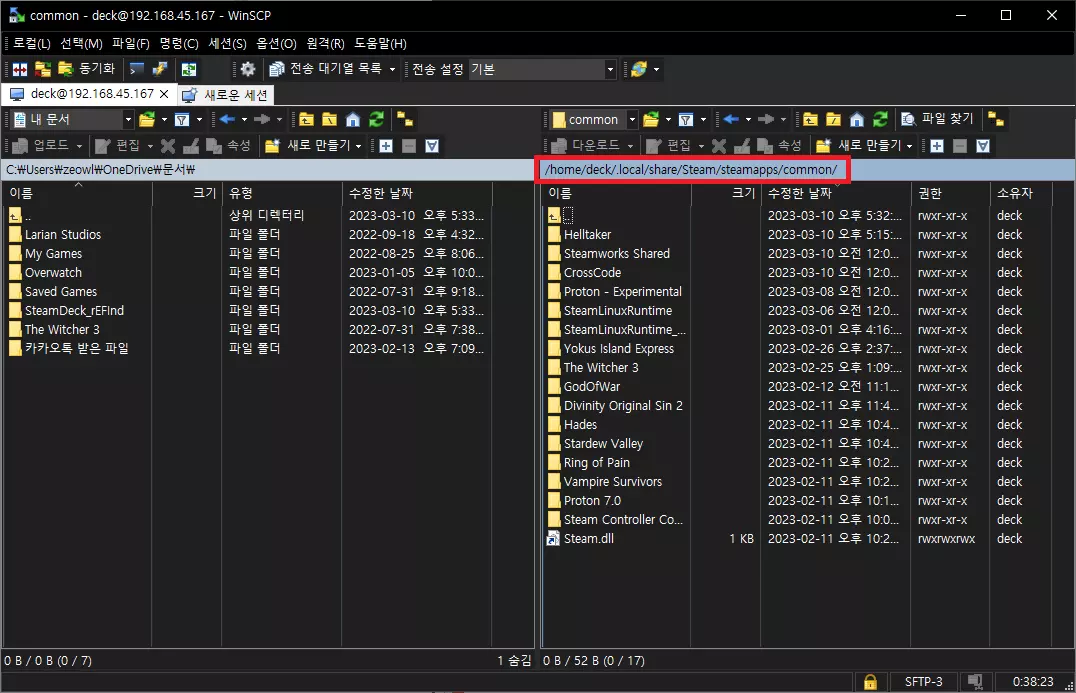Go to local root directory icon

pos(329,120)
